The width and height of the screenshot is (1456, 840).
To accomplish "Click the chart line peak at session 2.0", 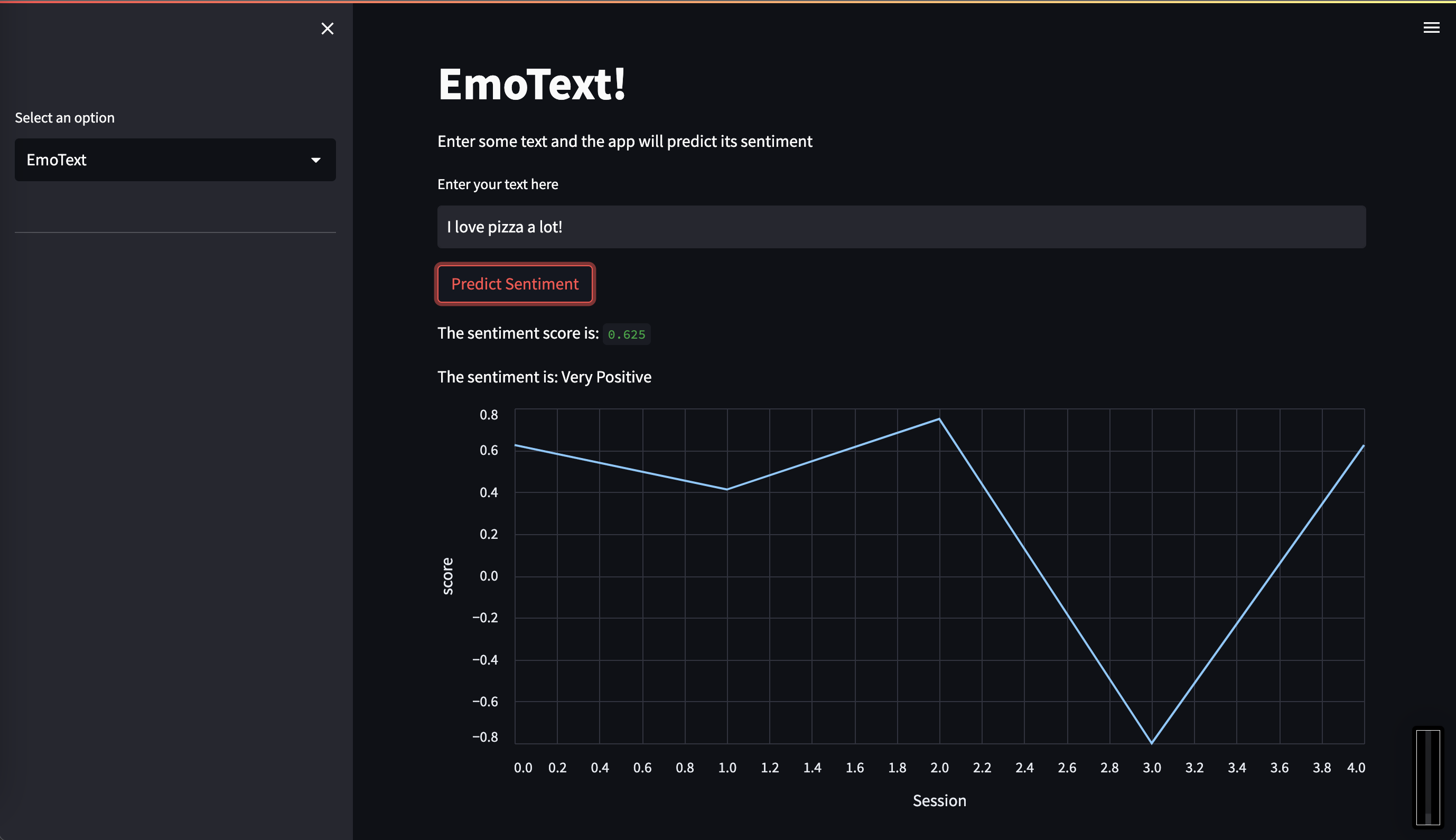I will 939,419.
